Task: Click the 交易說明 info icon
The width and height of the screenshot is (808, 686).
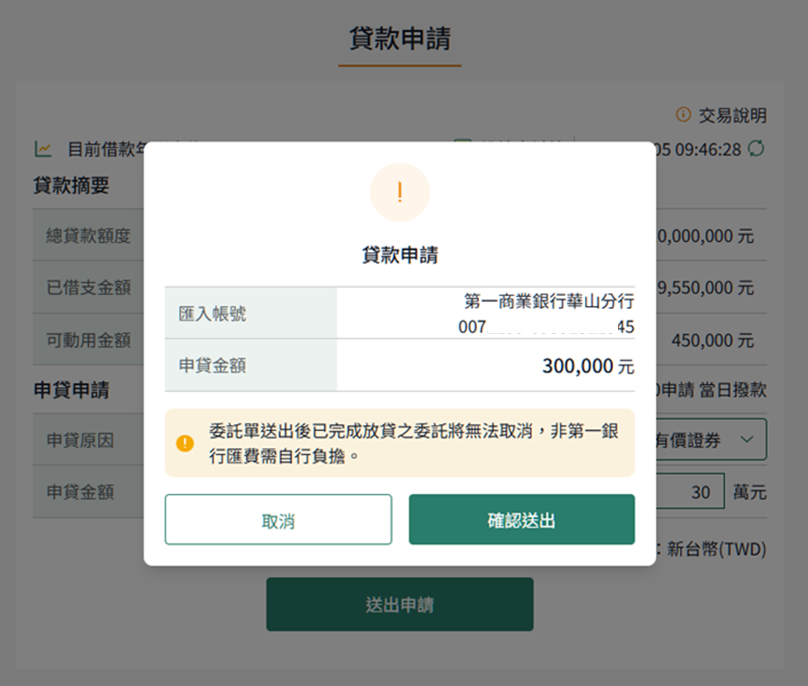Action: [684, 115]
